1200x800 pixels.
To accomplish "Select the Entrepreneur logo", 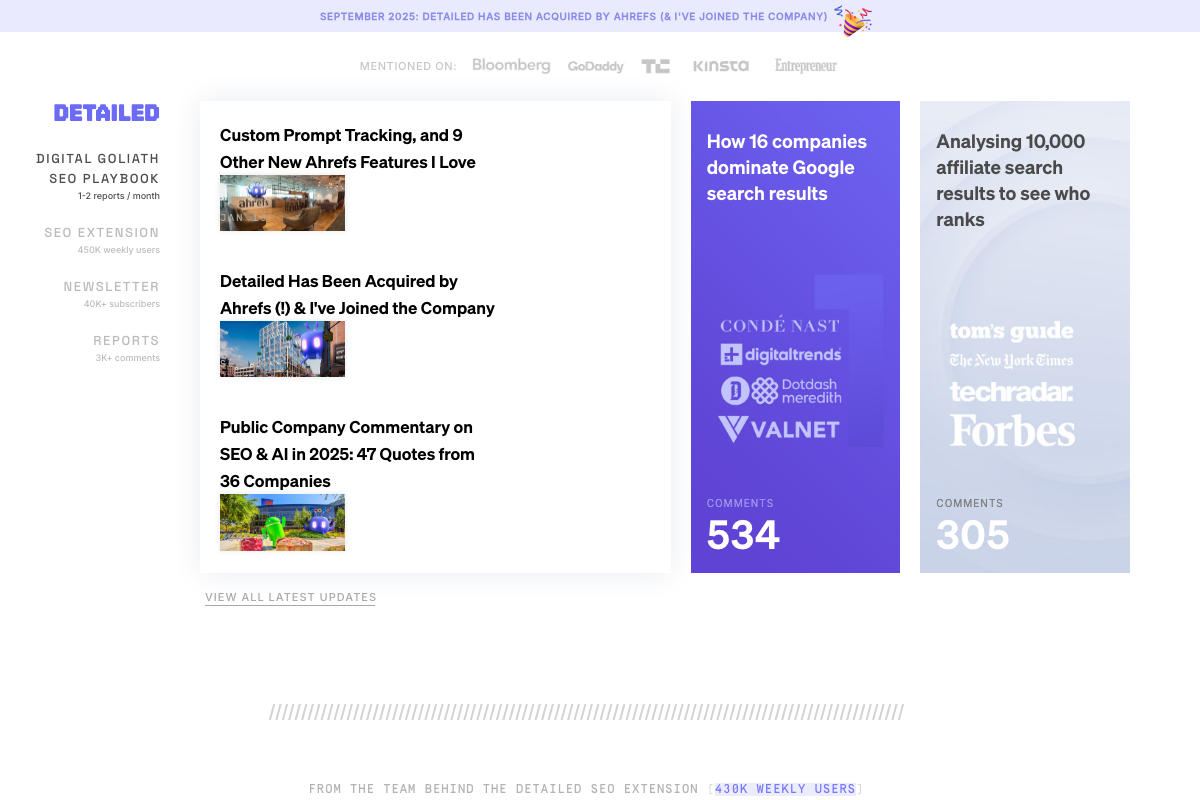I will coord(805,66).
